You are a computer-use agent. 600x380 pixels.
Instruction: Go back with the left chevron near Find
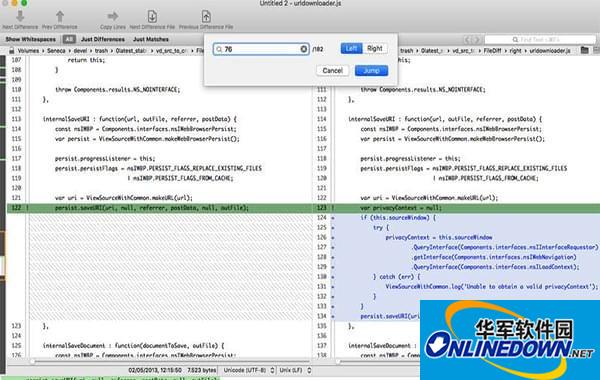[467, 39]
